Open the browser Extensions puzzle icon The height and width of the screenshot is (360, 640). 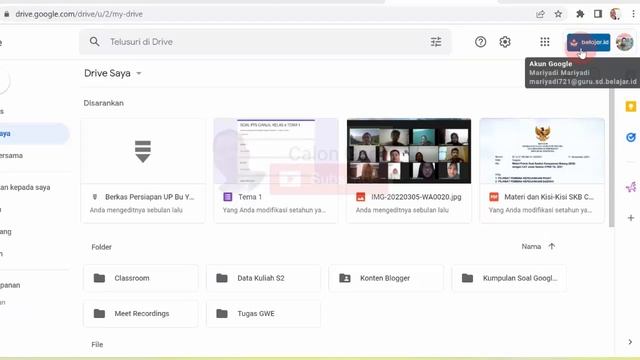(x=580, y=14)
